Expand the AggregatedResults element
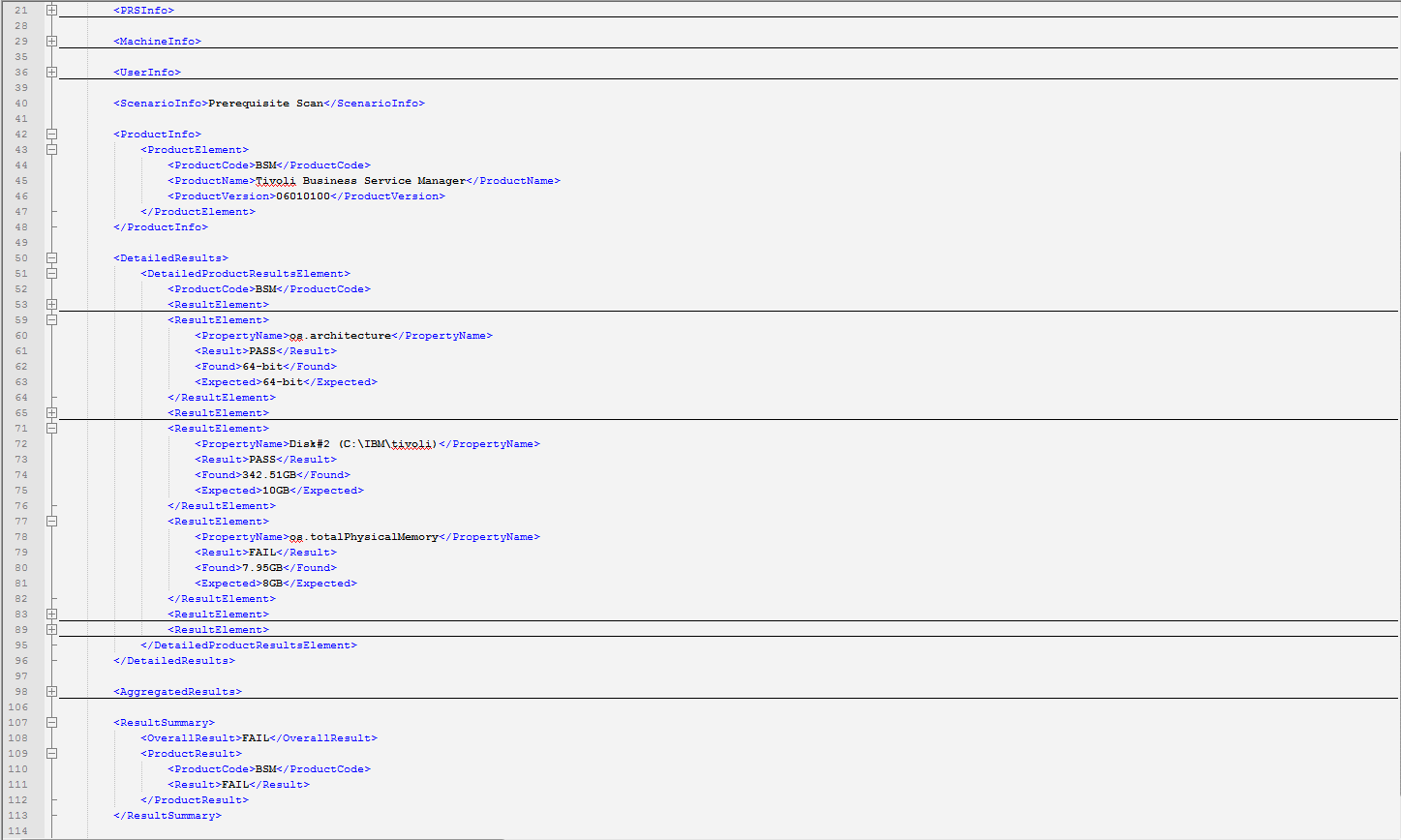This screenshot has height=840, width=1401. (51, 691)
